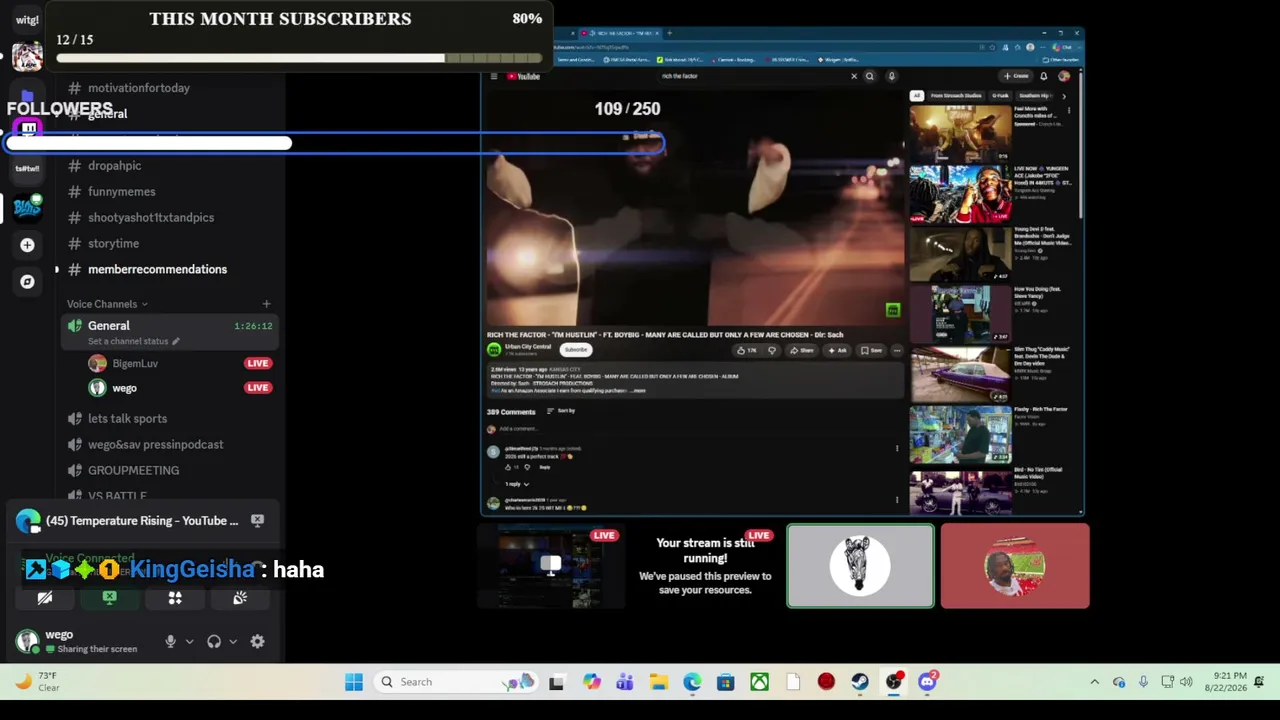The height and width of the screenshot is (720, 1280).
Task: Show hidden system tray icons
Action: point(1094,682)
